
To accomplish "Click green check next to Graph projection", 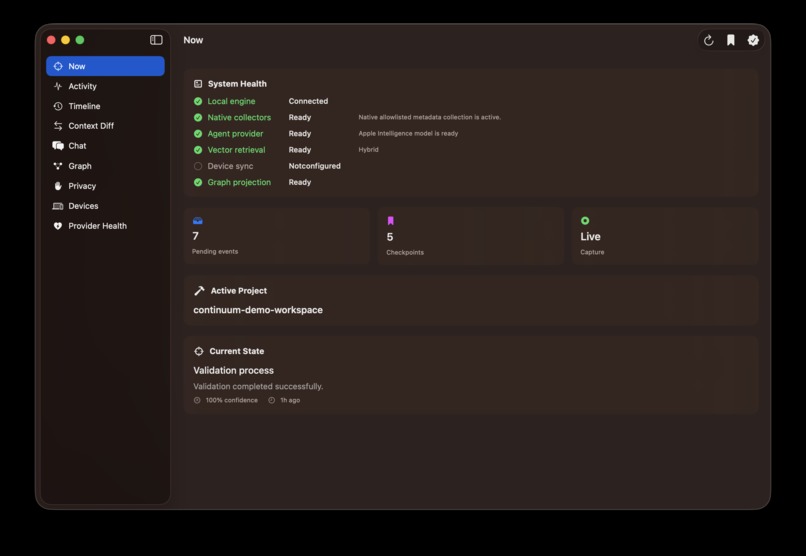I will click(198, 182).
